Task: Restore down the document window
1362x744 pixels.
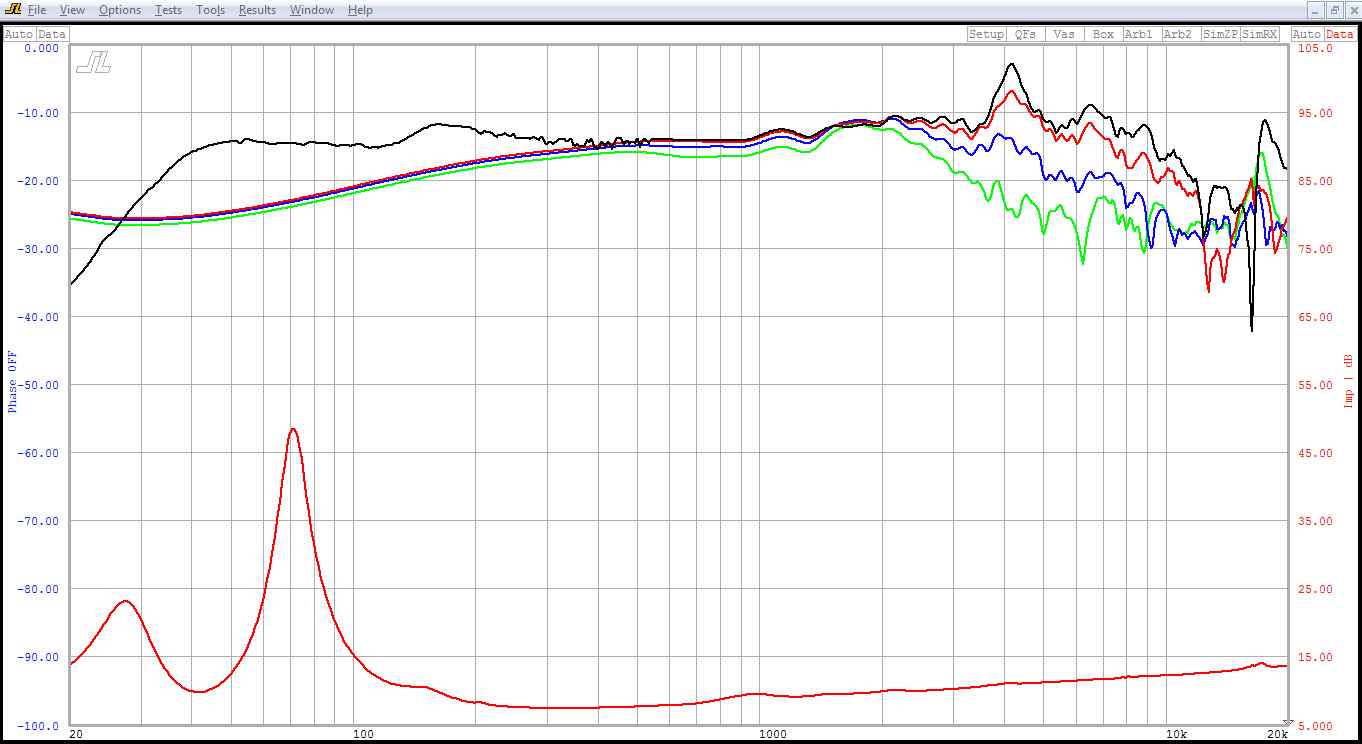Action: tap(1334, 10)
